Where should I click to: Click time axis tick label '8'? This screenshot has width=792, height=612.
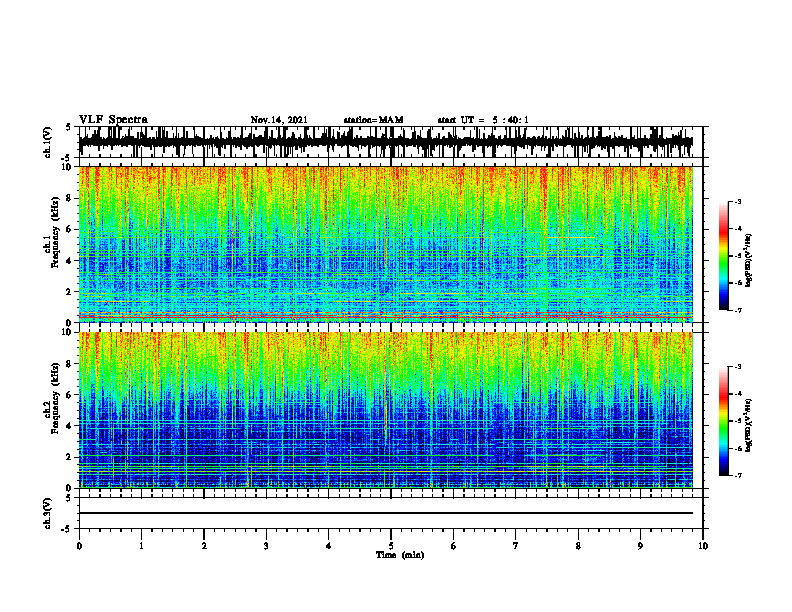coord(578,546)
